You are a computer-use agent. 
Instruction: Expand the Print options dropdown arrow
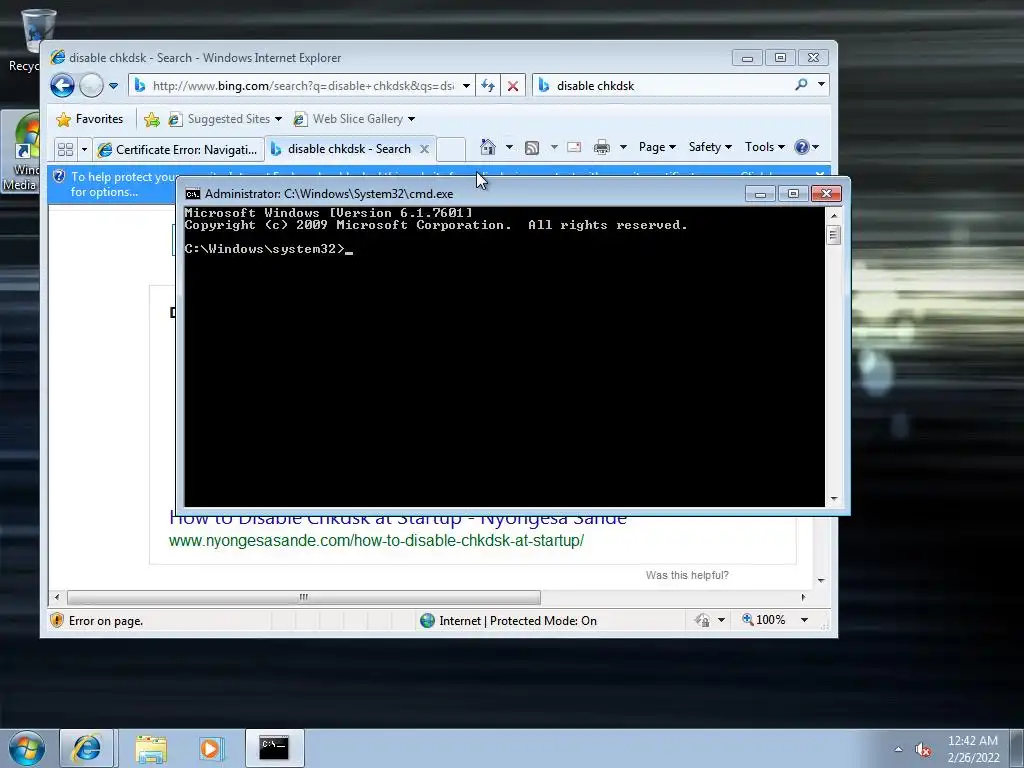pyautogui.click(x=623, y=147)
